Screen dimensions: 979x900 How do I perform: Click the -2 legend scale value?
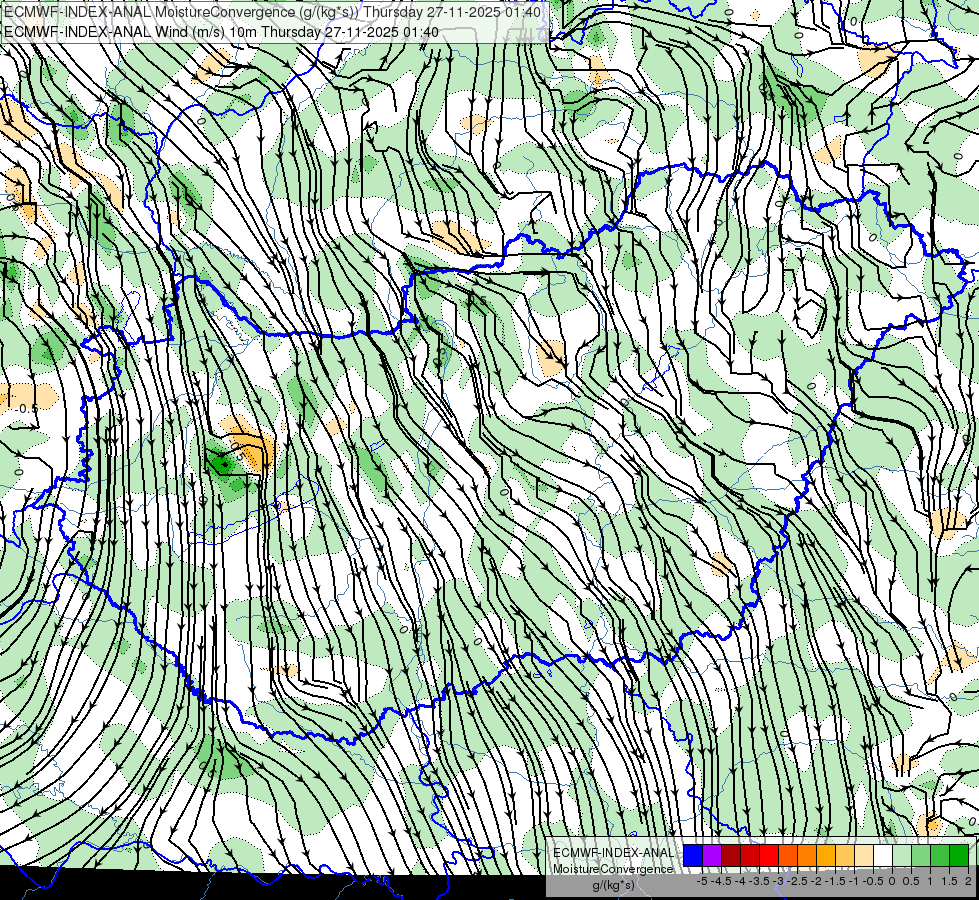816,881
